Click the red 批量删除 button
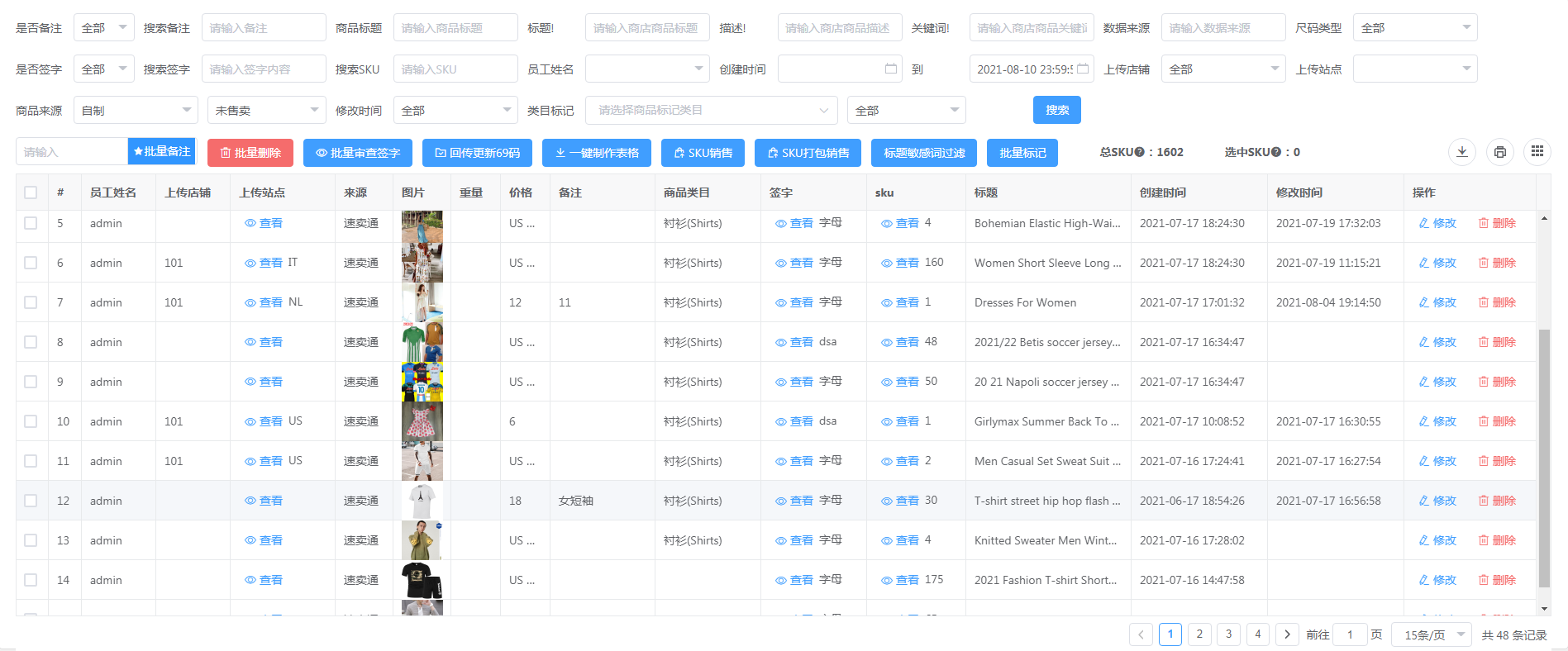1568x651 pixels. coord(250,153)
